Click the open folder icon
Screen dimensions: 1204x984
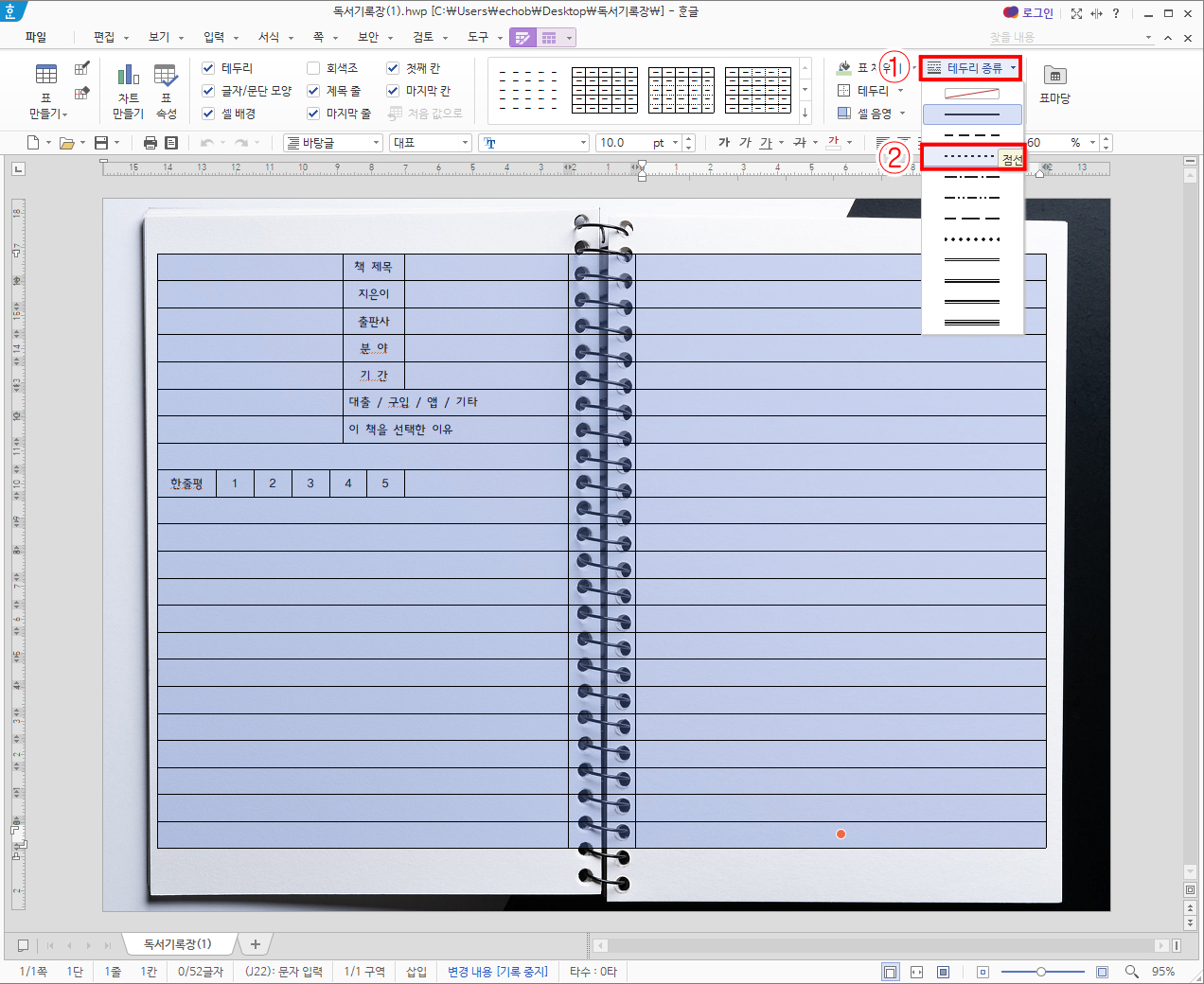pyautogui.click(x=67, y=143)
